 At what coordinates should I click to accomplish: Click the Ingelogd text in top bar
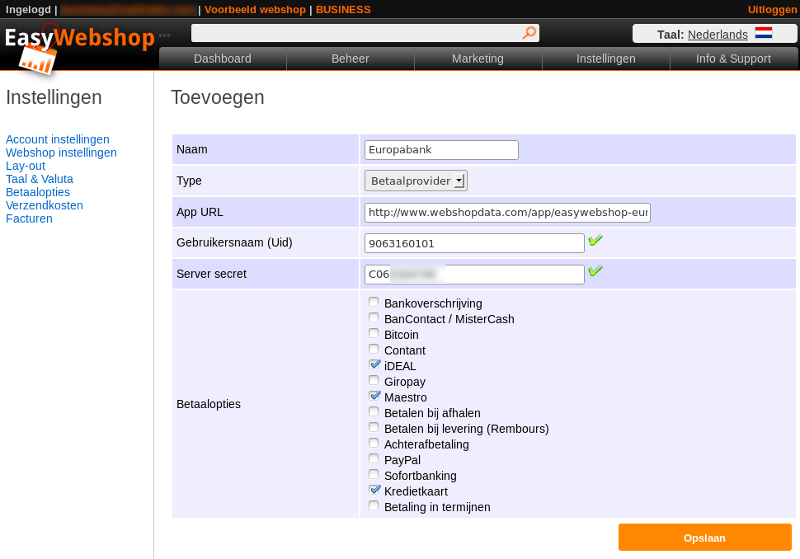point(28,10)
